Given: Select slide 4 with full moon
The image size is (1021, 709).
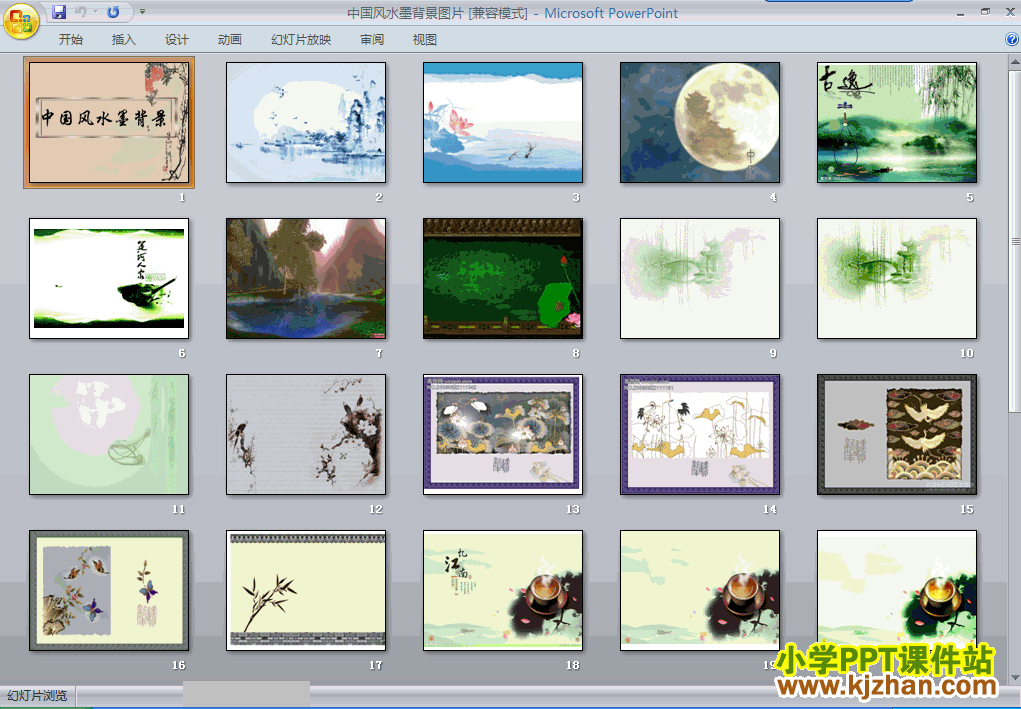Looking at the screenshot, I should pyautogui.click(x=700, y=122).
